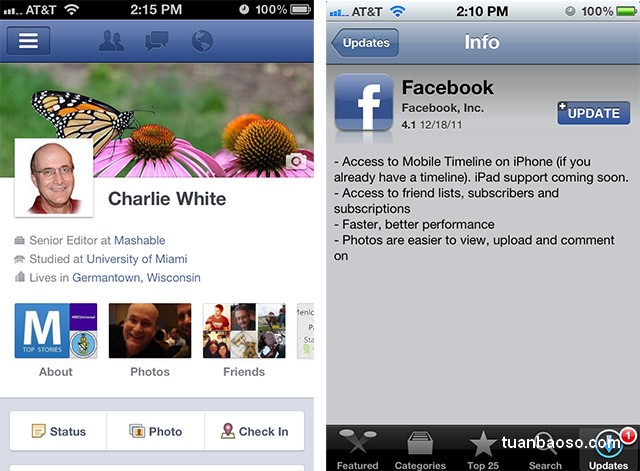Tap the Photo upload button
The width and height of the screenshot is (640, 471).
point(156,431)
